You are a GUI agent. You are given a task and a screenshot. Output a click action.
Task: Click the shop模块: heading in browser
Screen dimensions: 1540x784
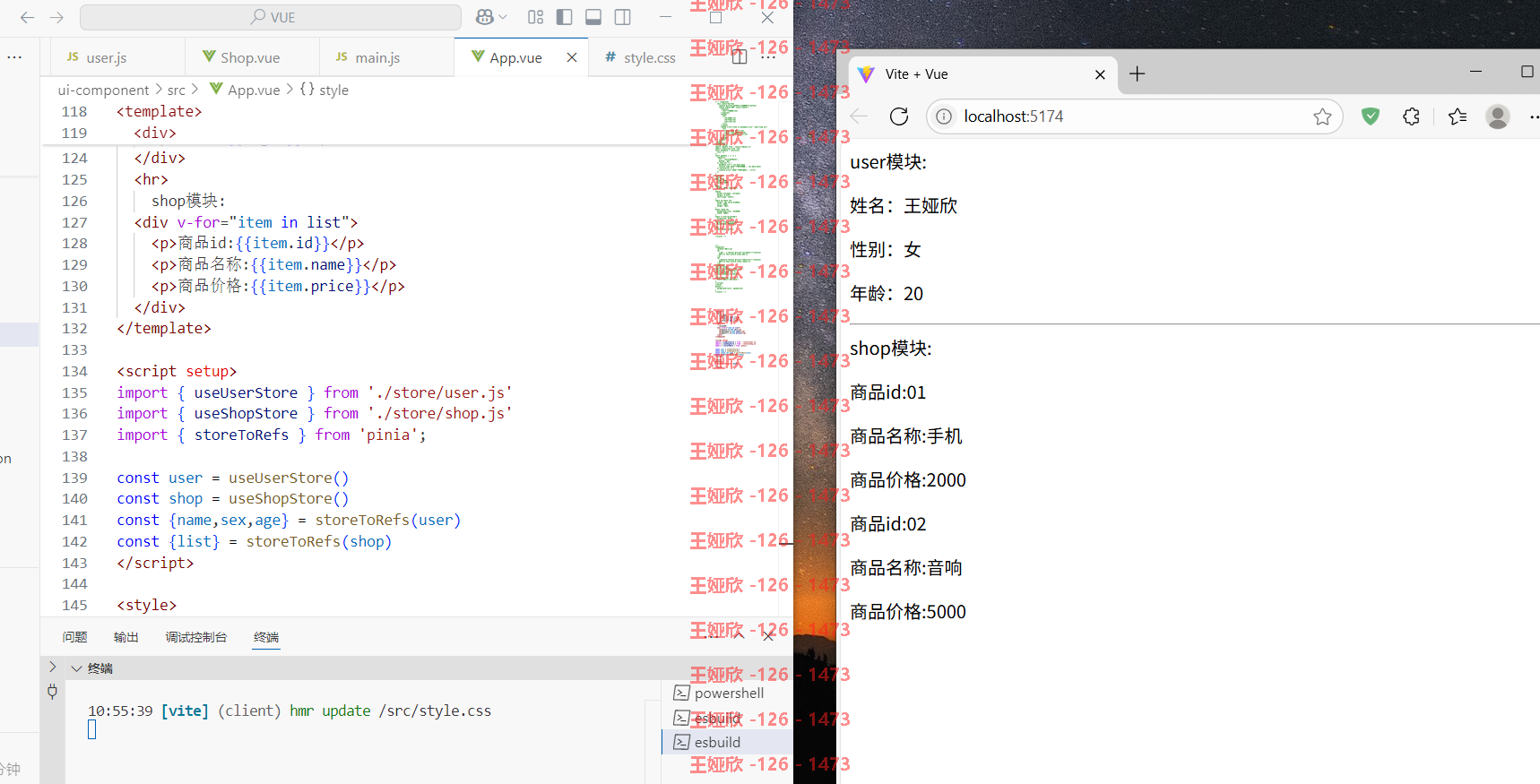click(891, 349)
